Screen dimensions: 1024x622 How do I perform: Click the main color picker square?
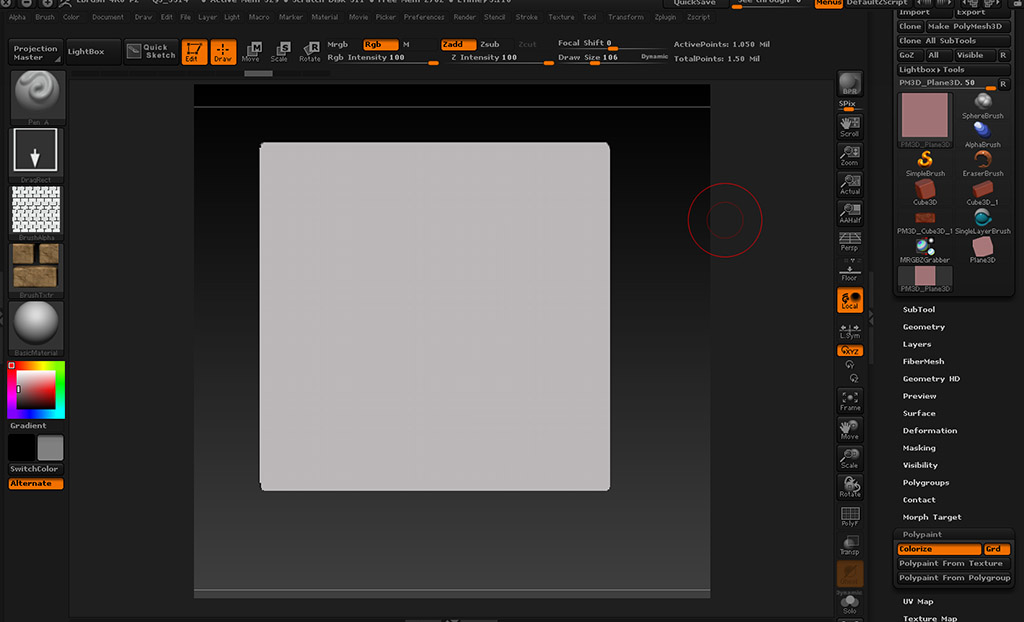coord(35,388)
